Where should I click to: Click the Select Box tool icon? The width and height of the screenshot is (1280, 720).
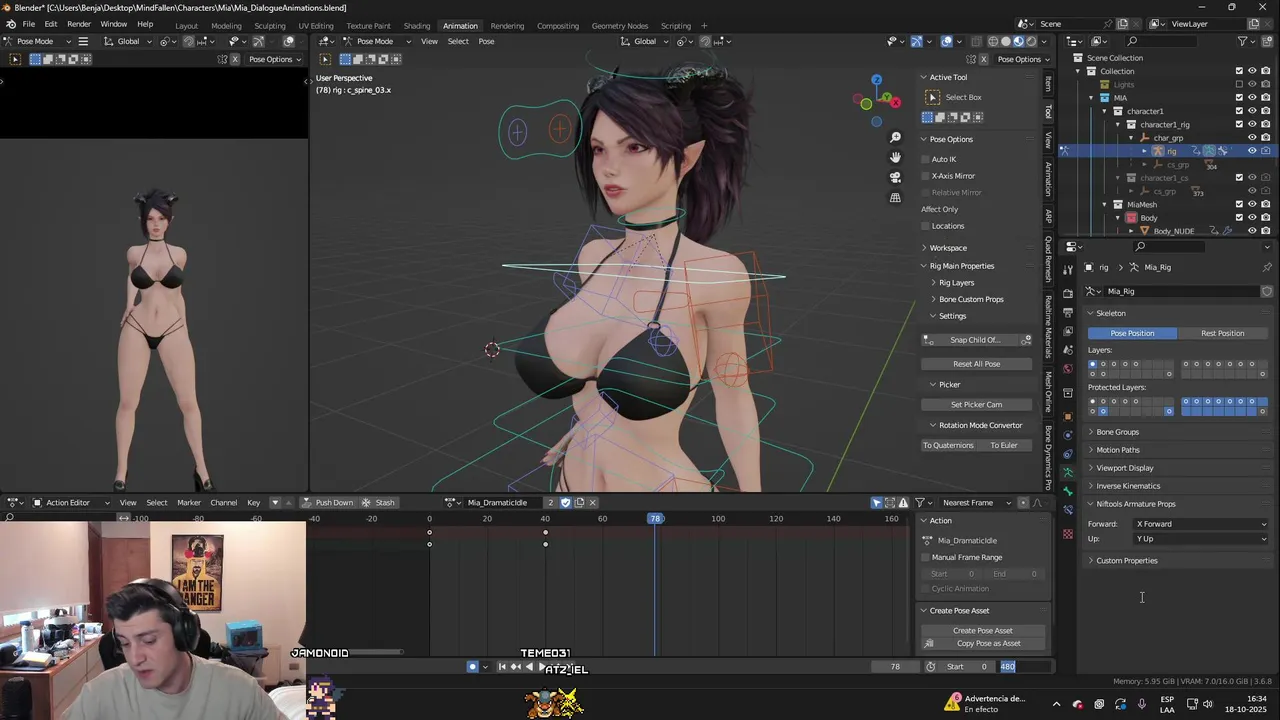pos(932,97)
